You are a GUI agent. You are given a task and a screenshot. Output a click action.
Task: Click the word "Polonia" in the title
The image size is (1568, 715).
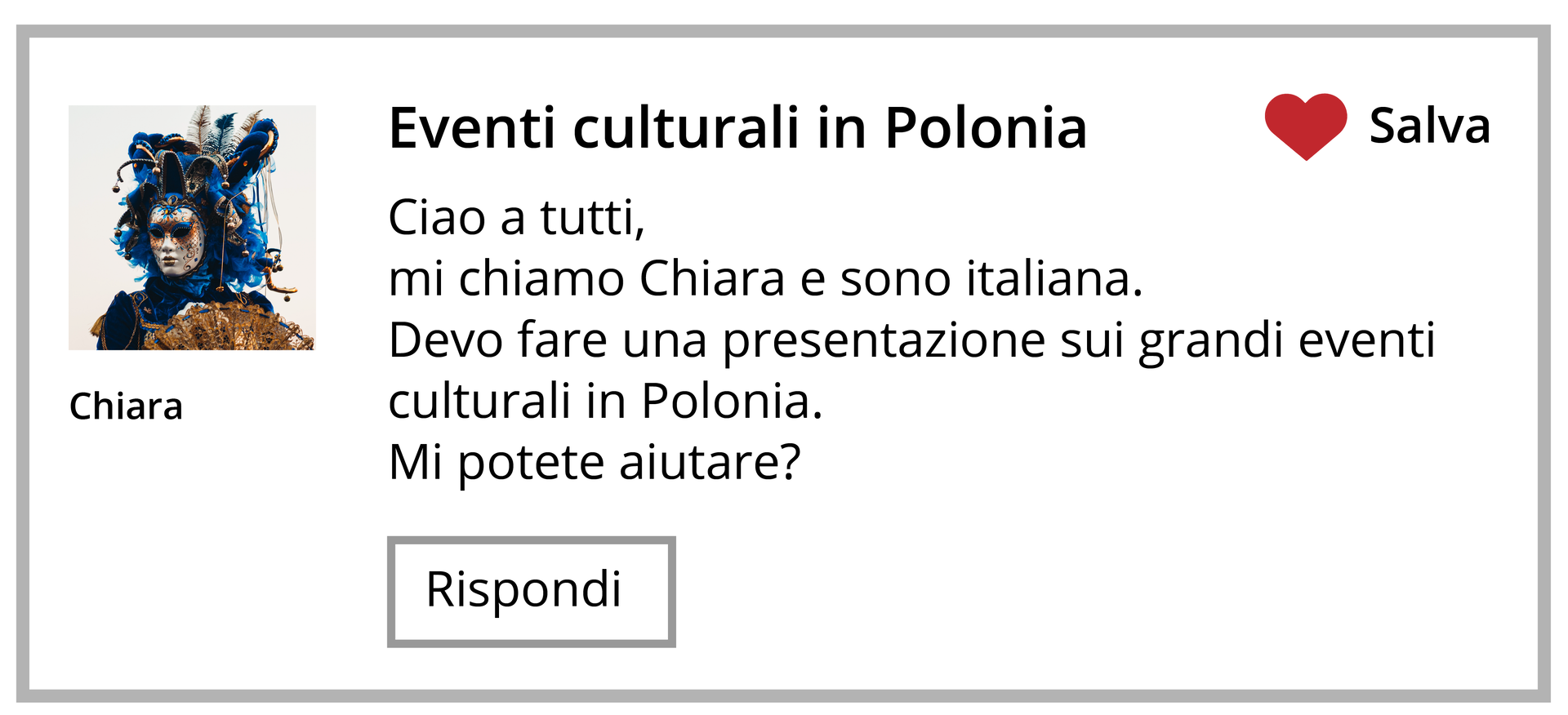pyautogui.click(x=986, y=129)
